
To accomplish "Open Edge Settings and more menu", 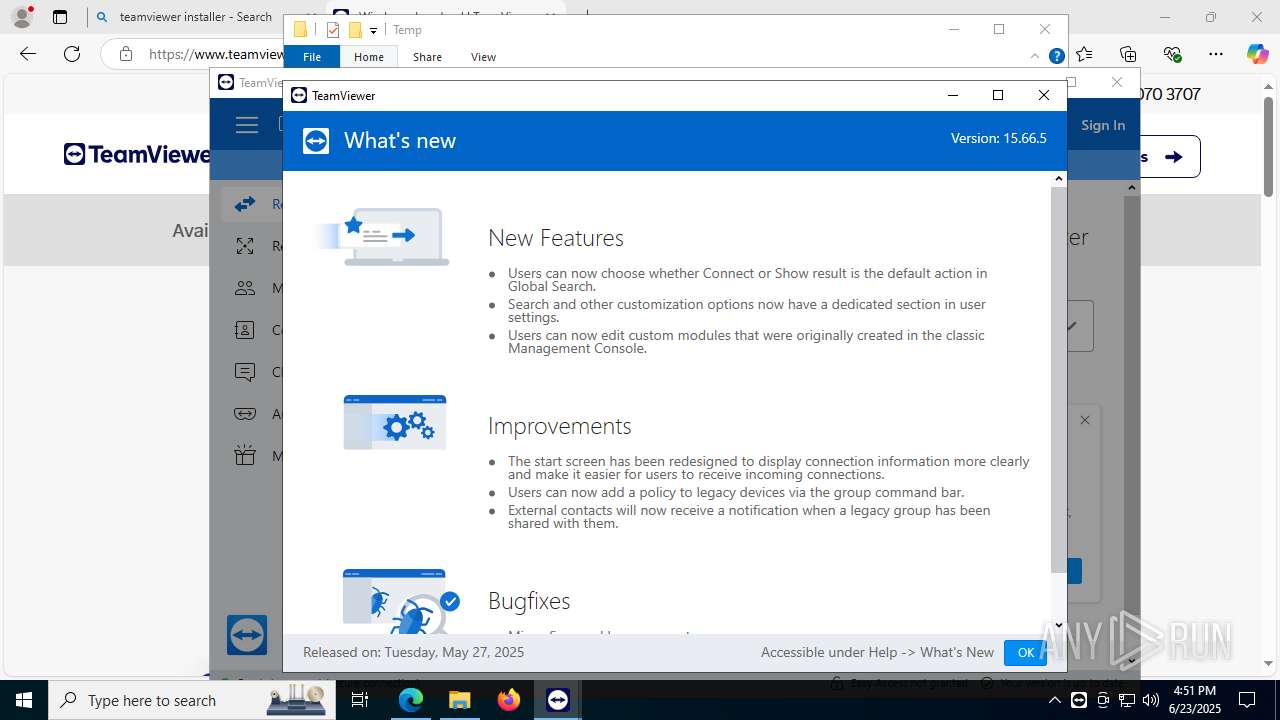I will pos(1216,54).
